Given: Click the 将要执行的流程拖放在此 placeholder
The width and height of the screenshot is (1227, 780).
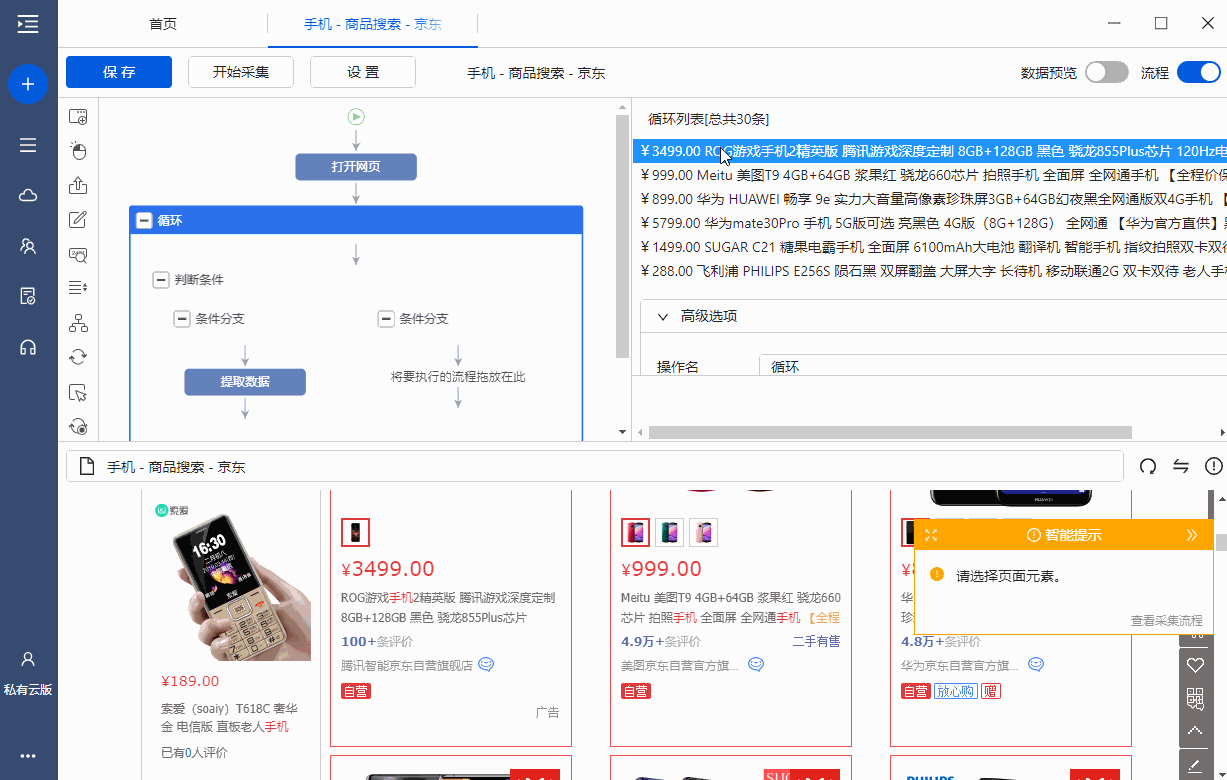Looking at the screenshot, I should 458,377.
